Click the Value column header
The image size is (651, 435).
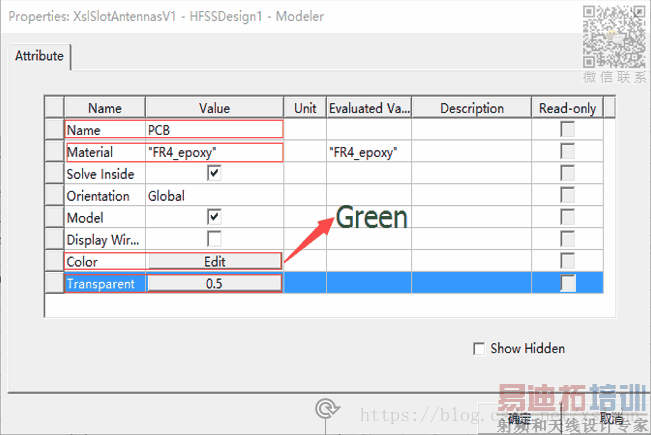coord(215,108)
